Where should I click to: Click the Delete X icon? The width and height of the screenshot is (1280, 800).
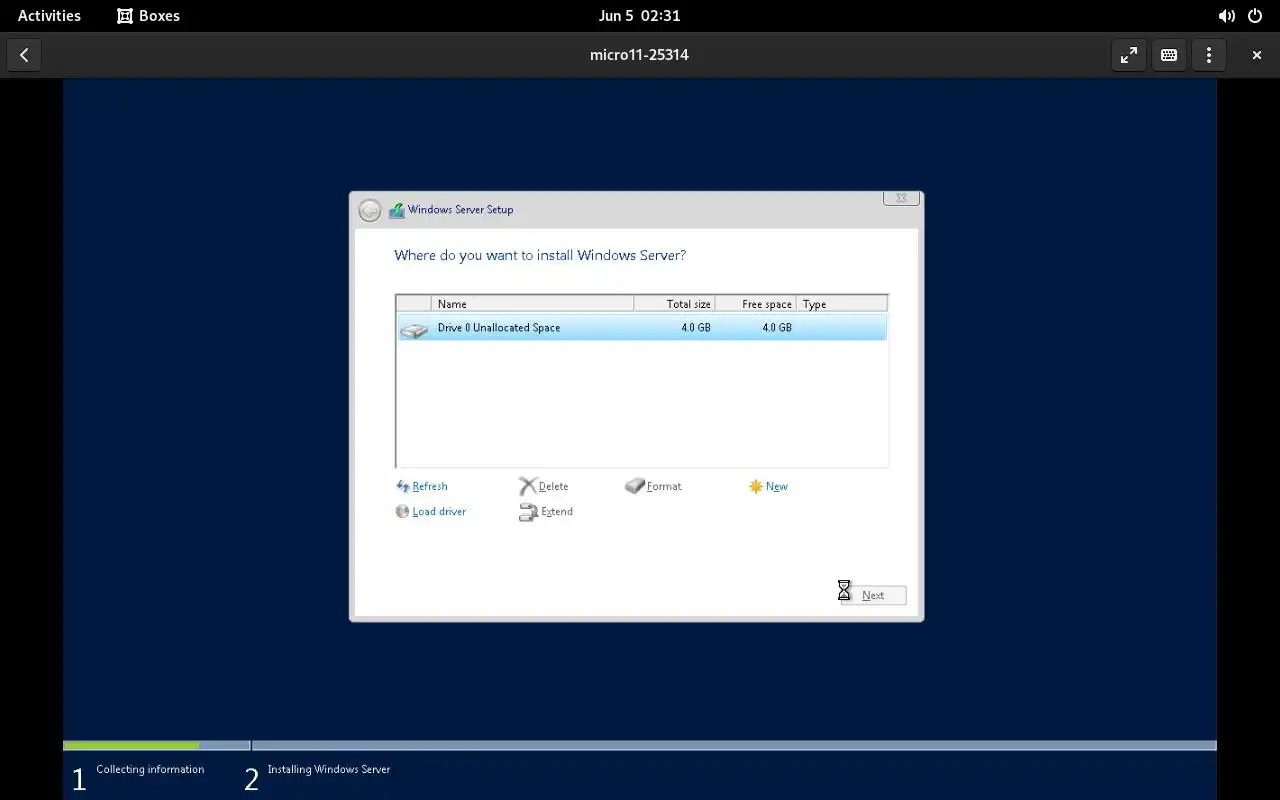tap(528, 486)
